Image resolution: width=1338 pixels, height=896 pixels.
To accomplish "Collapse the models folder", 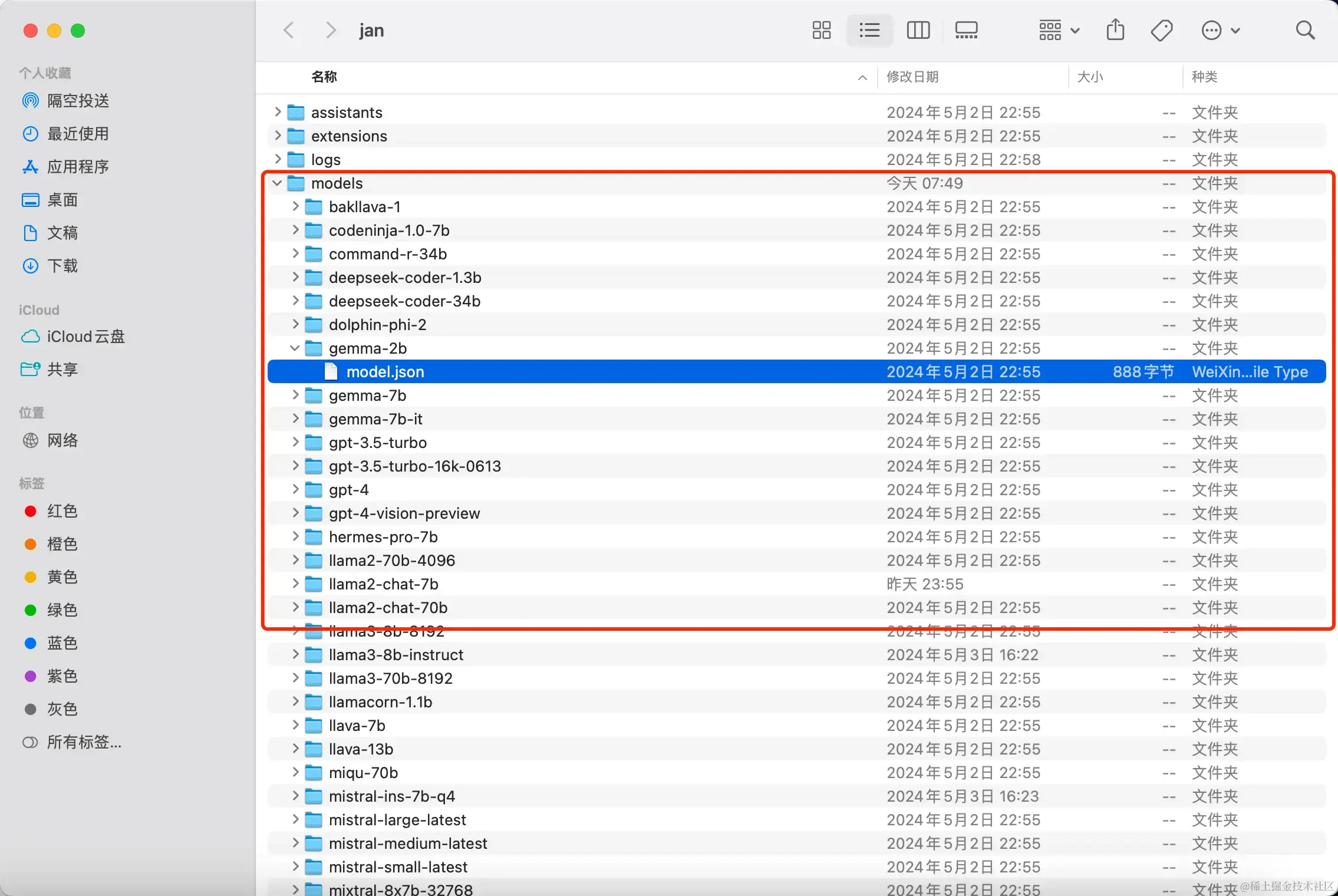I will coord(277,183).
